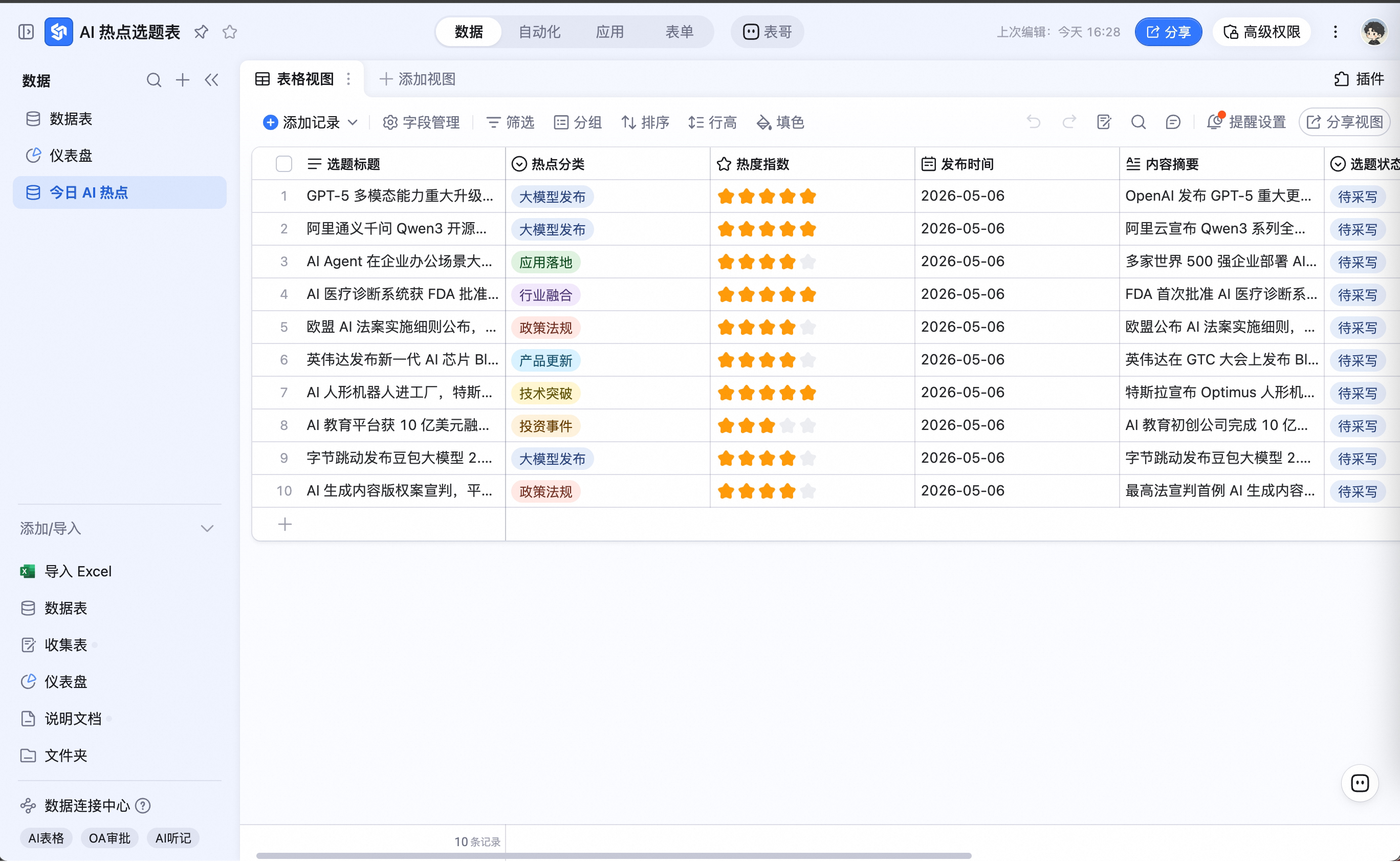The height and width of the screenshot is (862, 1400).
Task: Click the AI 热点选题表 app logo
Action: [x=59, y=32]
